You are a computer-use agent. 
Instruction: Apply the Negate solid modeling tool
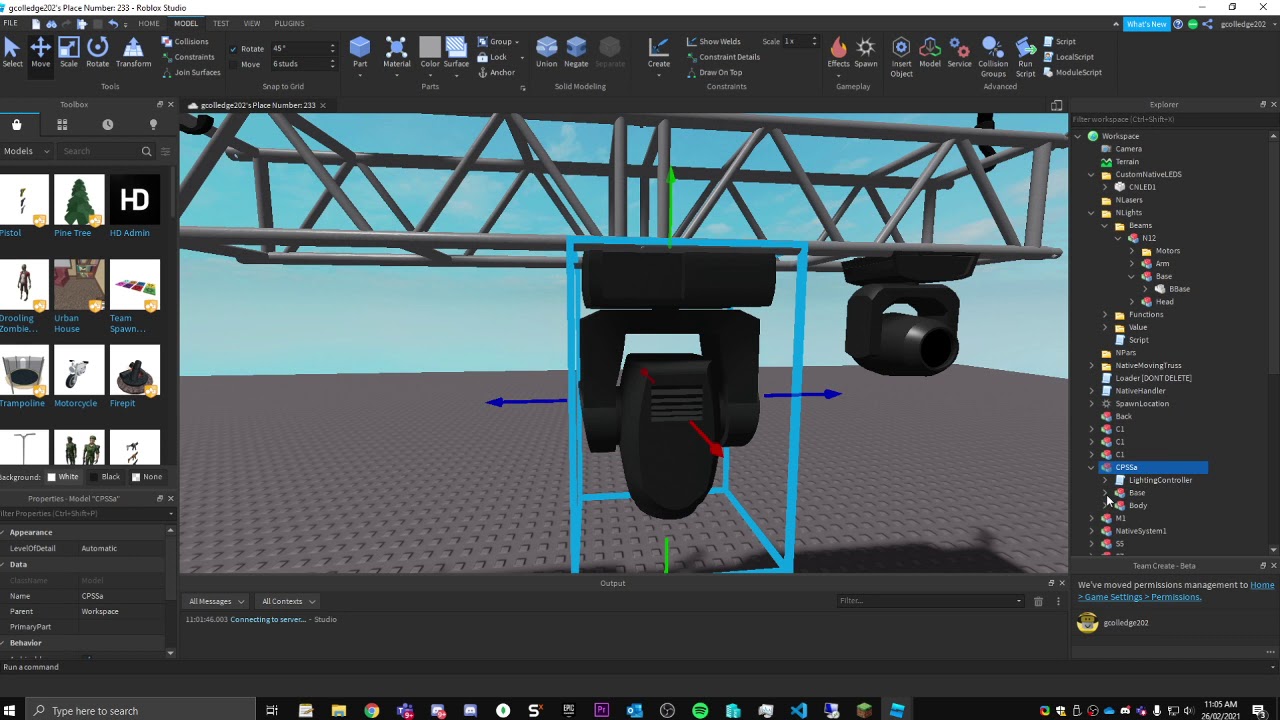(x=576, y=52)
